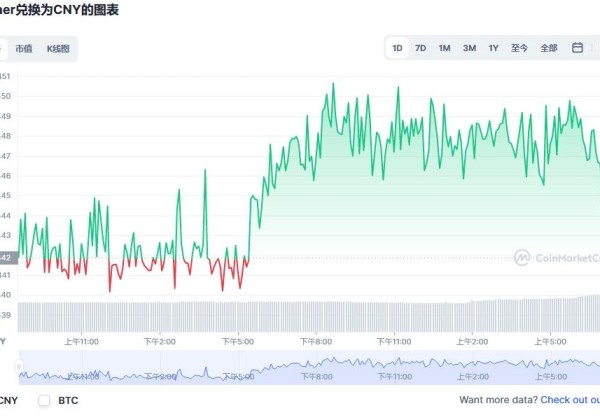Switch to the 市值 tab
The image size is (600, 420).
pyautogui.click(x=23, y=48)
